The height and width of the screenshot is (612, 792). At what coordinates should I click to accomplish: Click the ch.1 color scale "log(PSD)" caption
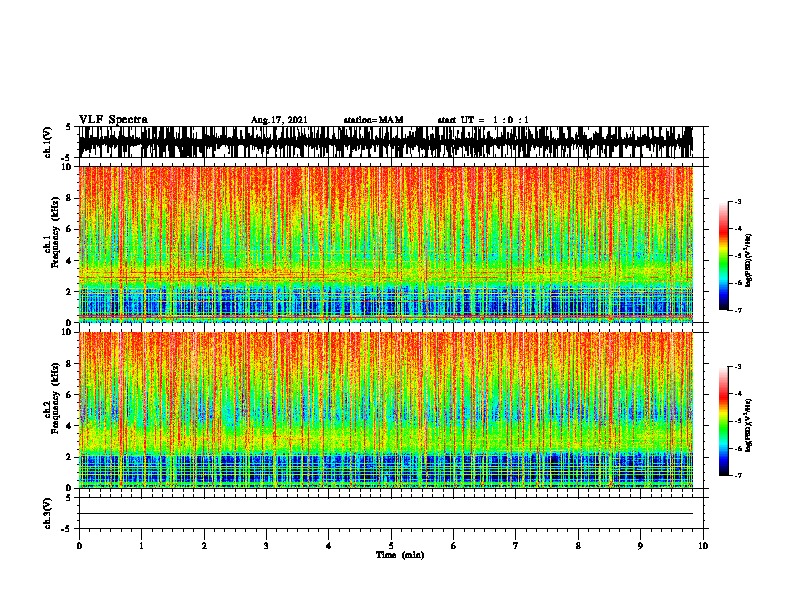coord(748,260)
